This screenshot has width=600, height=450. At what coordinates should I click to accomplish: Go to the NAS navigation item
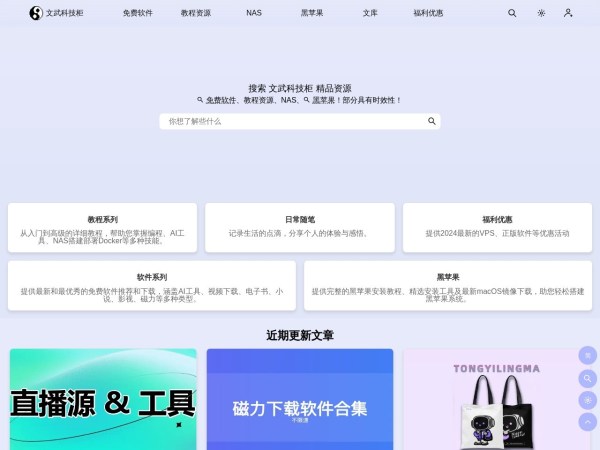(x=254, y=14)
